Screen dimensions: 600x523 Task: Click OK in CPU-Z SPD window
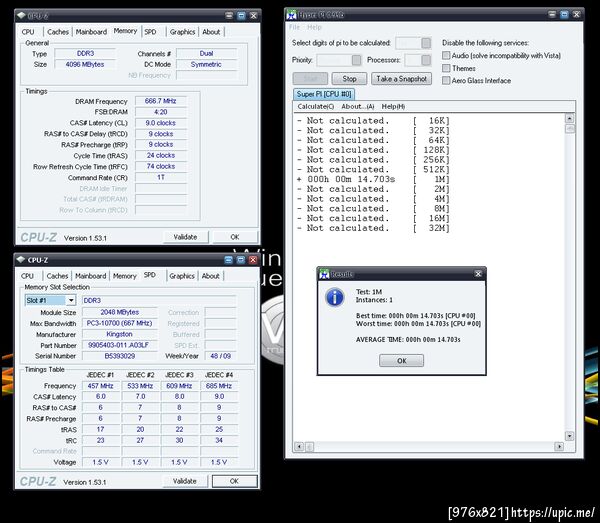235,481
